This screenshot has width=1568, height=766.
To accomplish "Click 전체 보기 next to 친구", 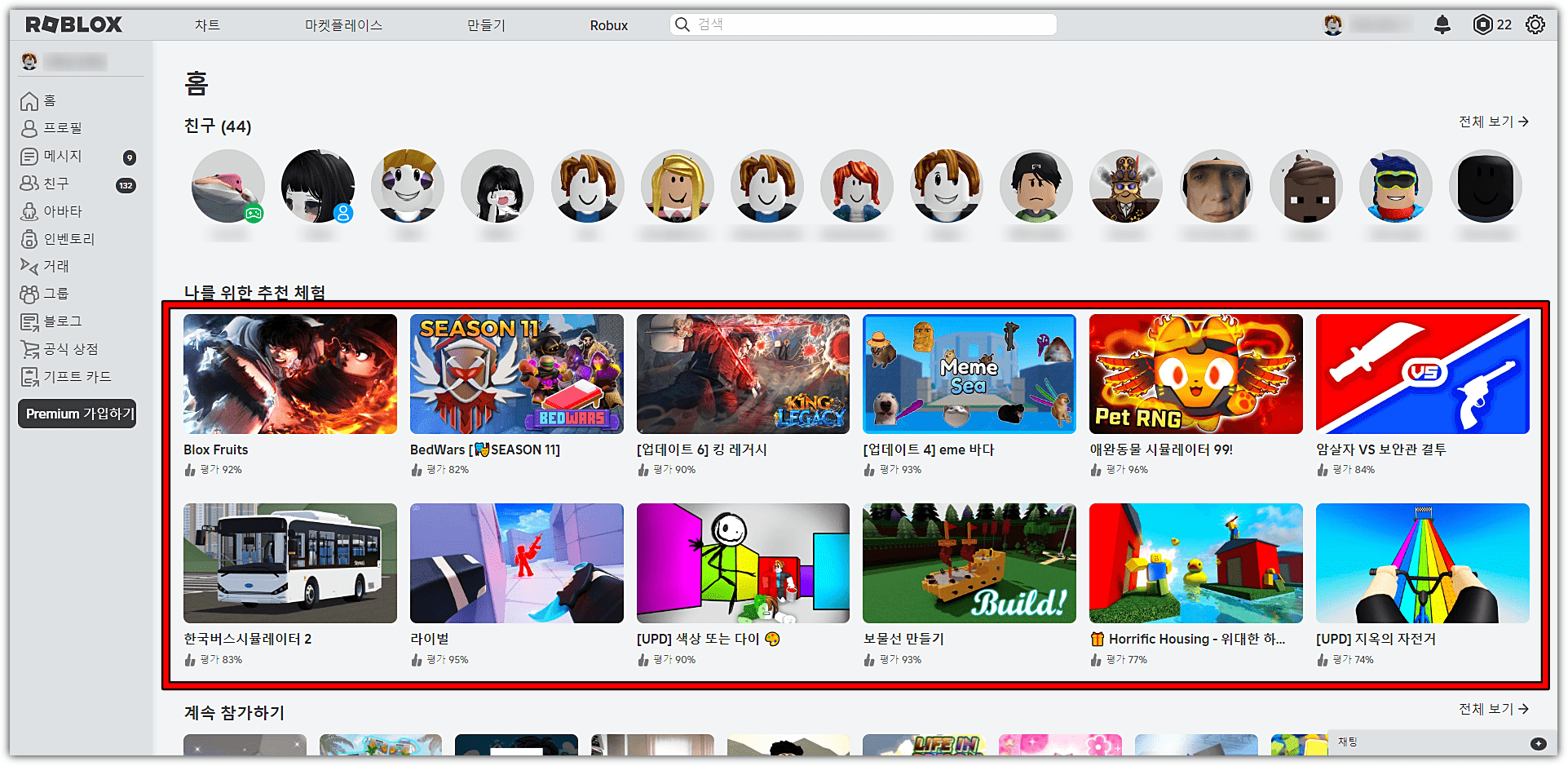I will tap(1494, 122).
